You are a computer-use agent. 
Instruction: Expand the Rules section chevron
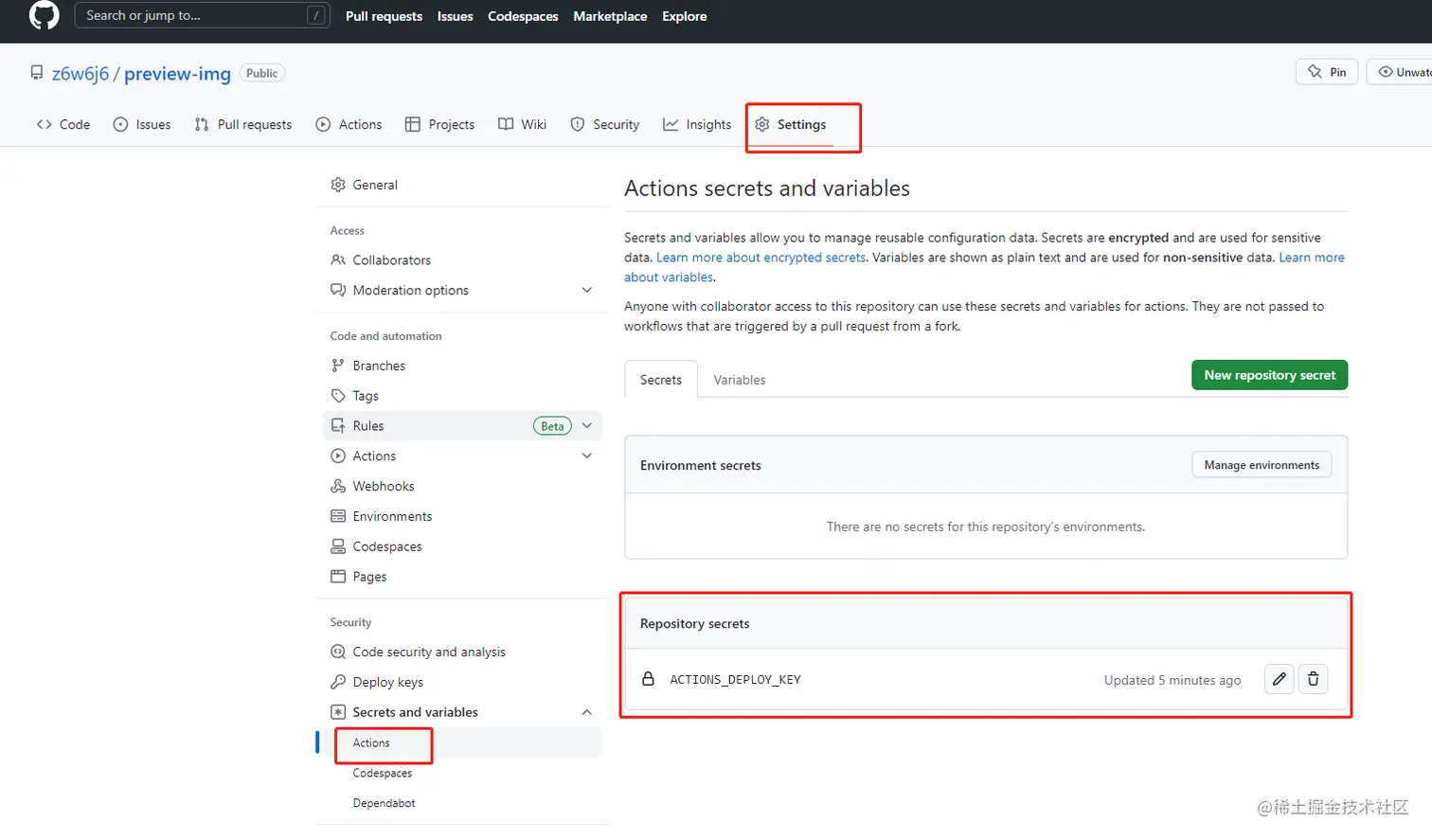coord(587,426)
